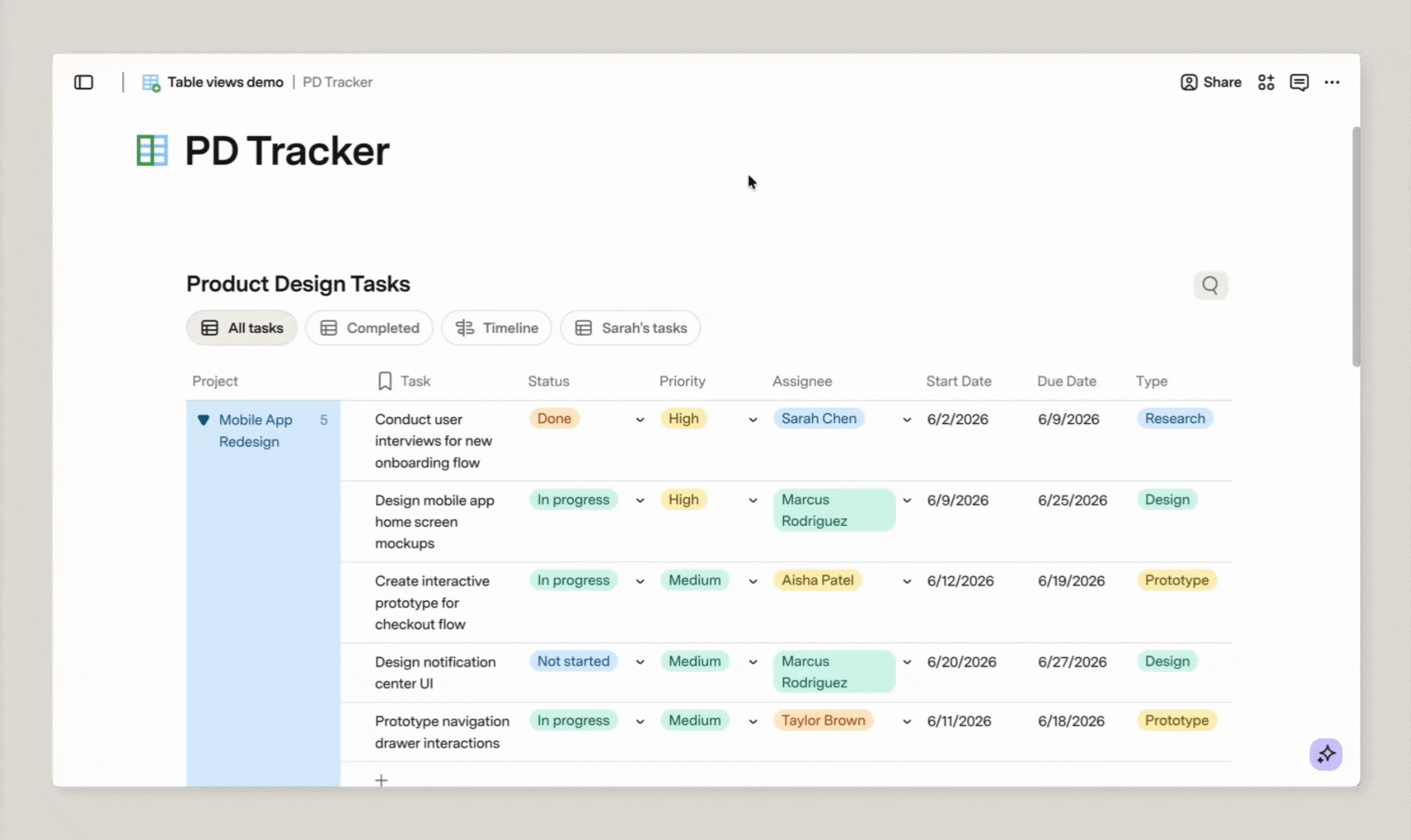Image resolution: width=1411 pixels, height=840 pixels.
Task: Open the Share menu
Action: (x=1210, y=82)
